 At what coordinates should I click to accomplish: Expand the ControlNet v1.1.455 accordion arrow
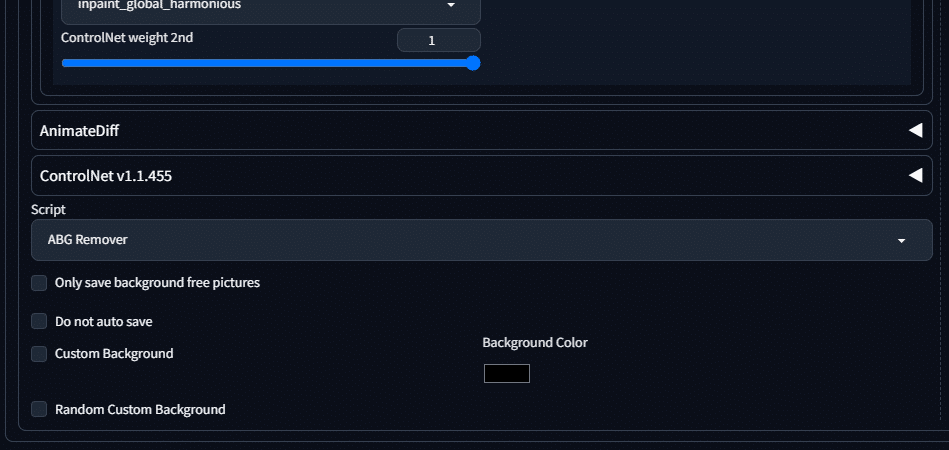pyautogui.click(x=915, y=175)
